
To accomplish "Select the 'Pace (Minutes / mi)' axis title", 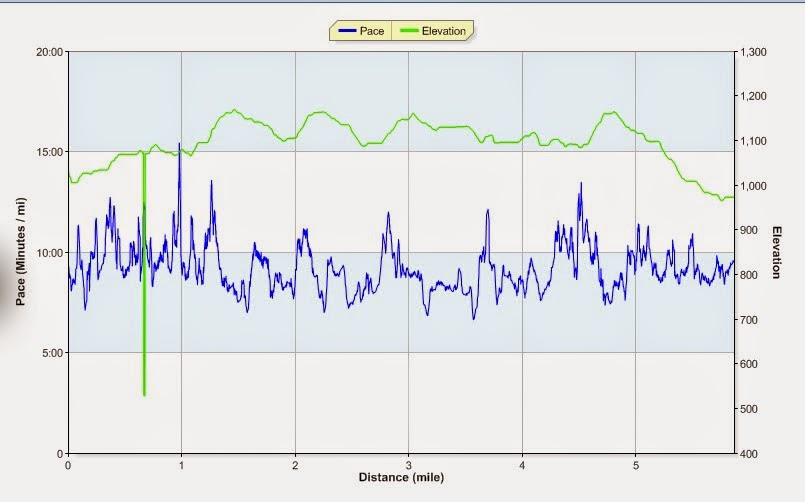I will tap(21, 252).
